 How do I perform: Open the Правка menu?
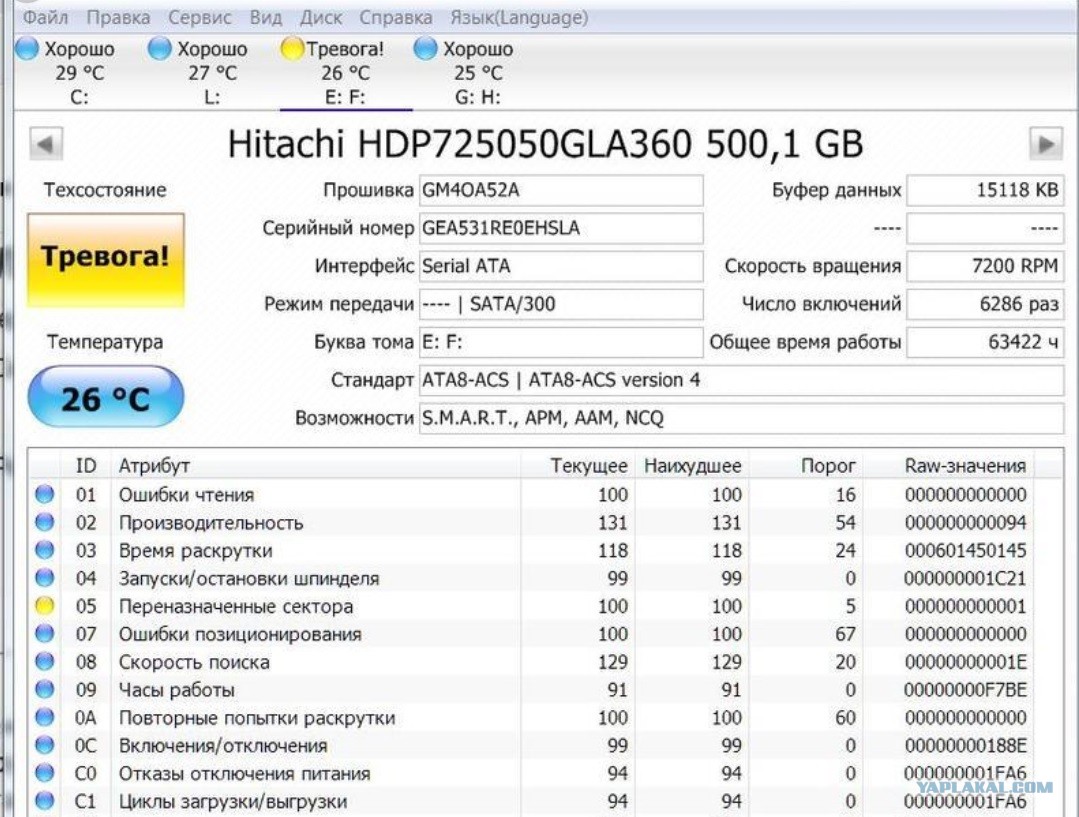(118, 17)
